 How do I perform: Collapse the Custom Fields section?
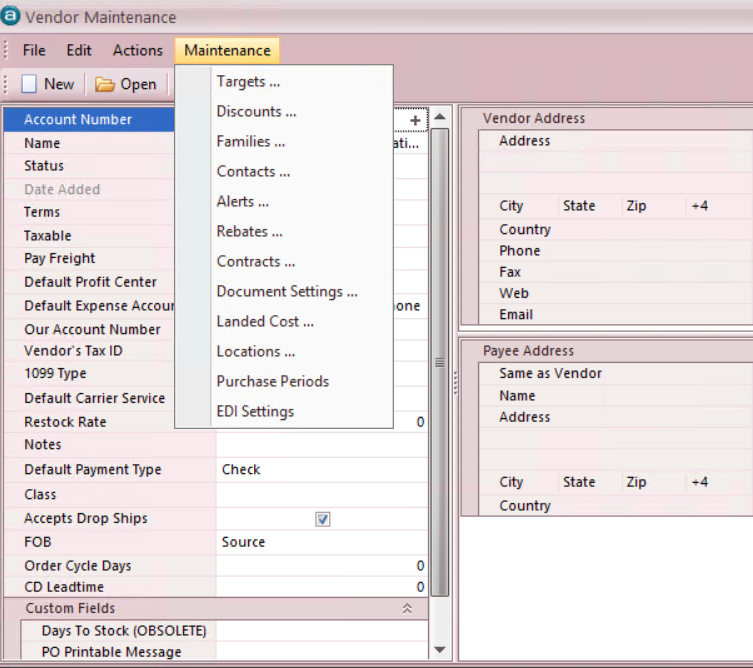pyautogui.click(x=407, y=608)
